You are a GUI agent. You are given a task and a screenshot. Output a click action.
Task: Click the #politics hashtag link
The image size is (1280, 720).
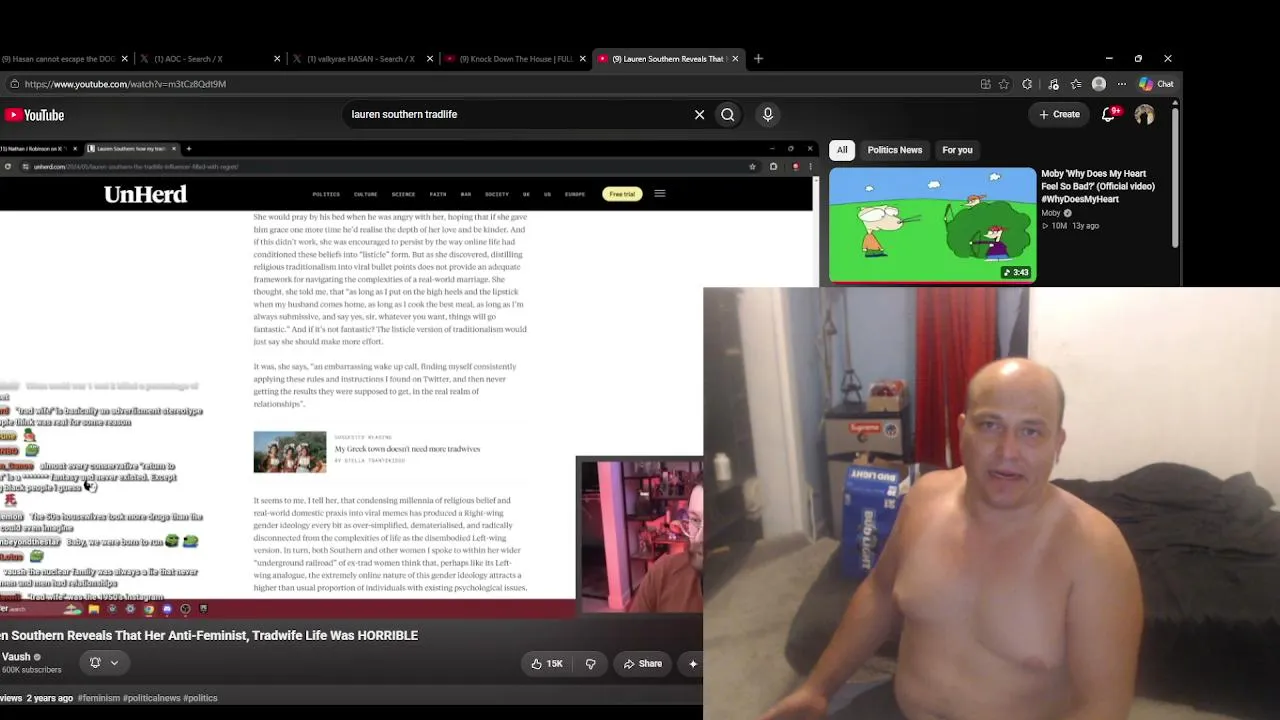[201, 698]
